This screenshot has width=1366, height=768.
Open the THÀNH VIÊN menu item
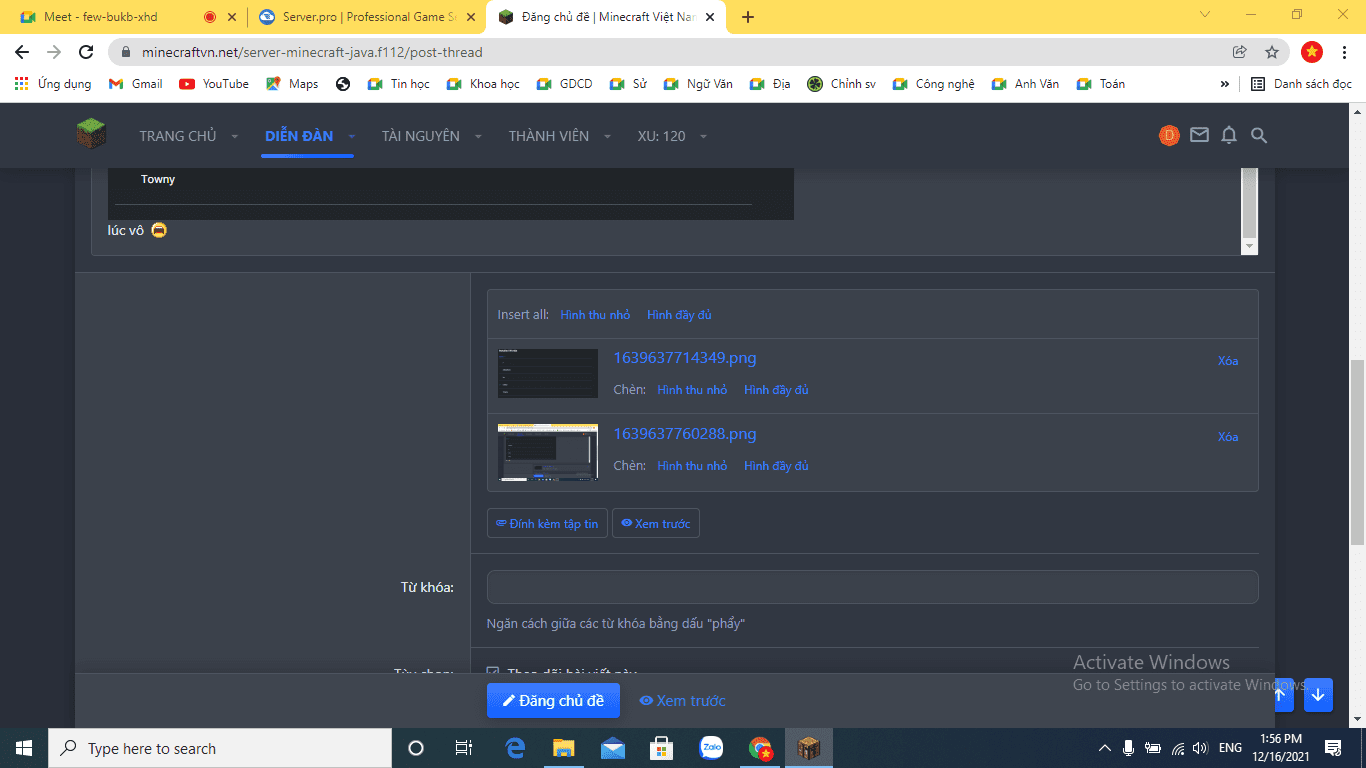pos(548,136)
